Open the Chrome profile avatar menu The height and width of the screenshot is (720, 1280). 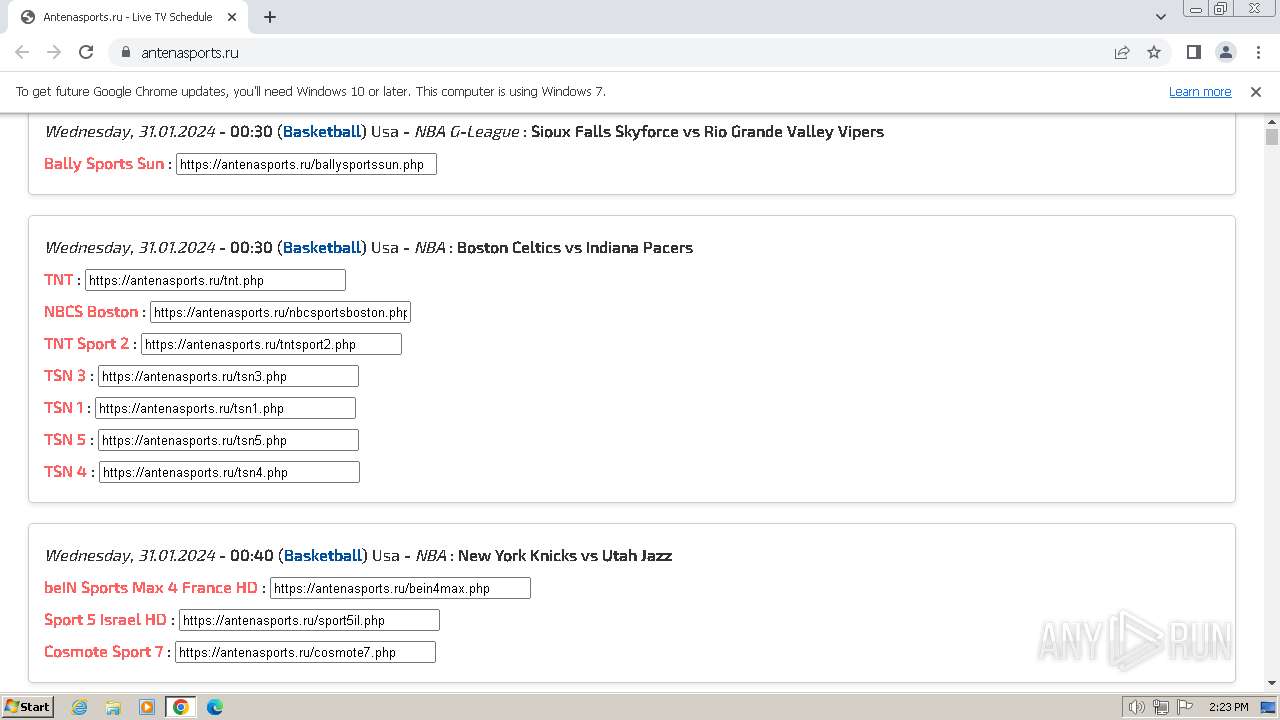point(1225,52)
